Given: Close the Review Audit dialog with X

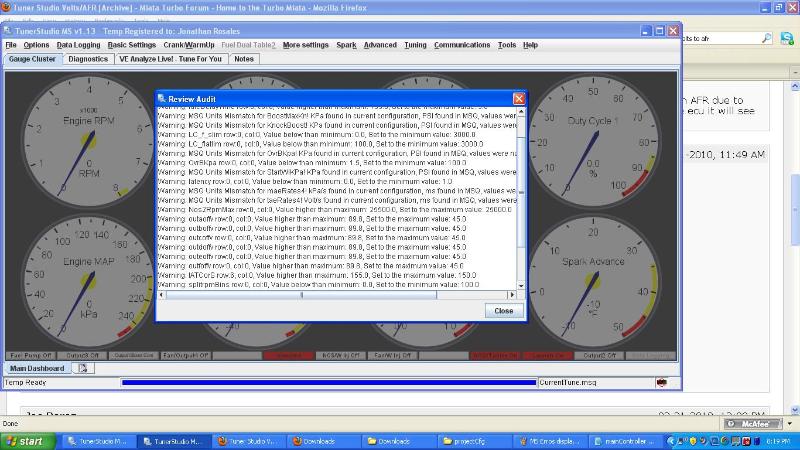Looking at the screenshot, I should (518, 99).
